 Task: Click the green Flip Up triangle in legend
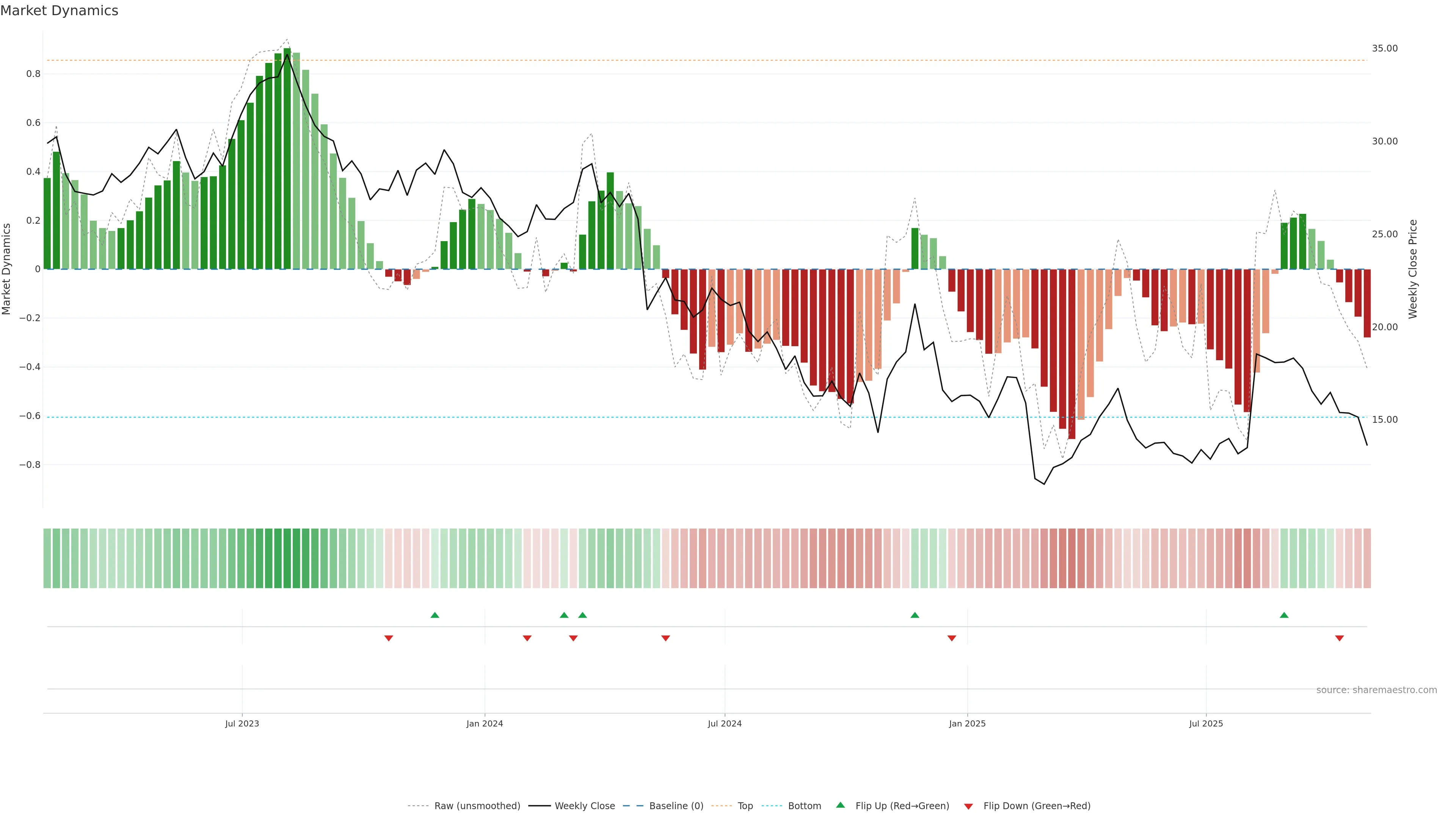[841, 805]
